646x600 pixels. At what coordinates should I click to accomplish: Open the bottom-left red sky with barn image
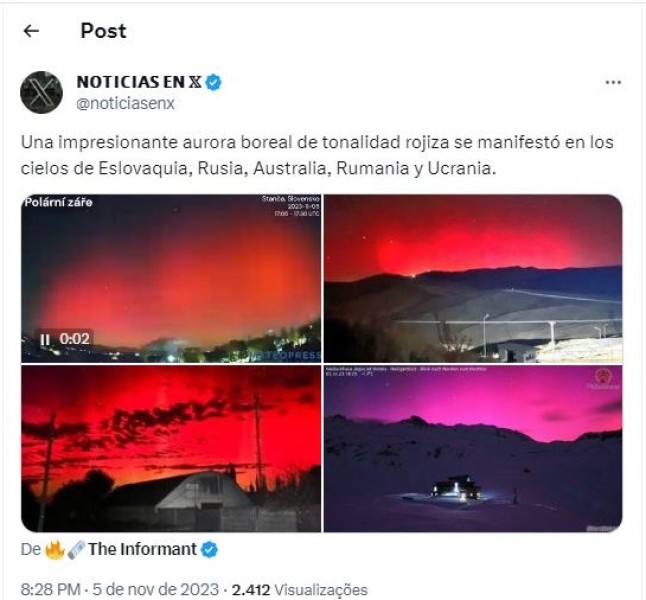click(x=171, y=449)
